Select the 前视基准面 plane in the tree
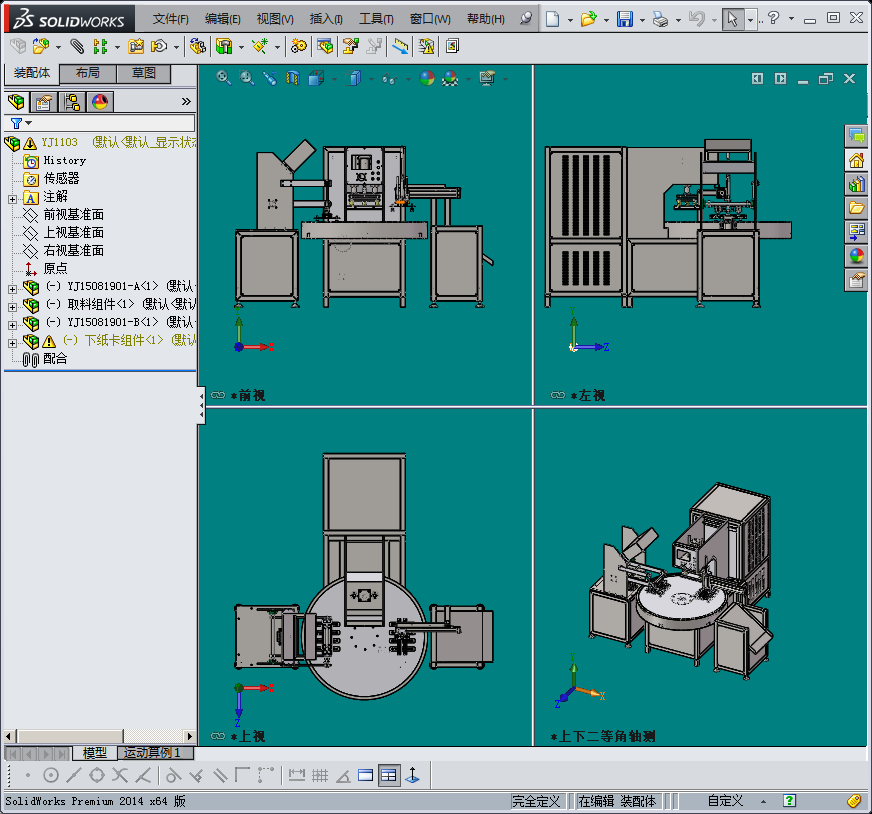 73,215
